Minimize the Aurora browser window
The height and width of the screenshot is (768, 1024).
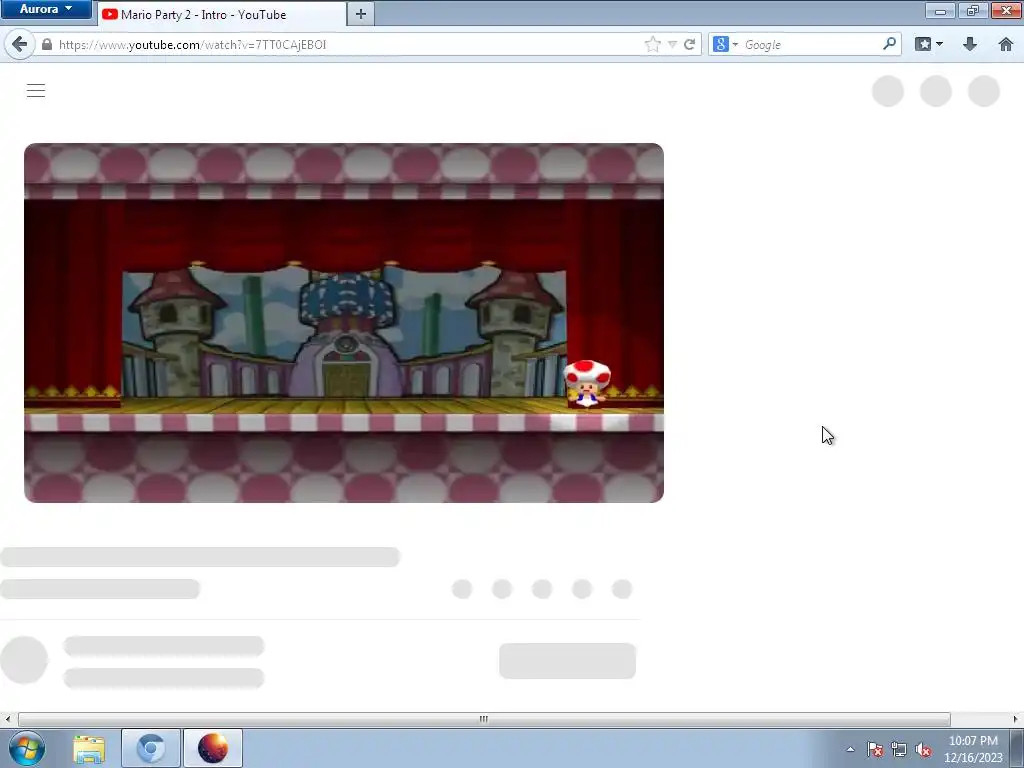click(940, 10)
